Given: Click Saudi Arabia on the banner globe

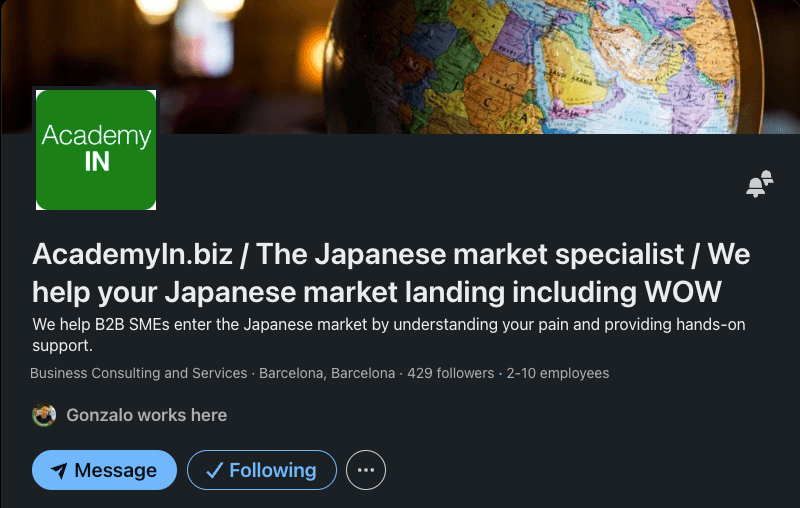Looking at the screenshot, I should [x=570, y=78].
